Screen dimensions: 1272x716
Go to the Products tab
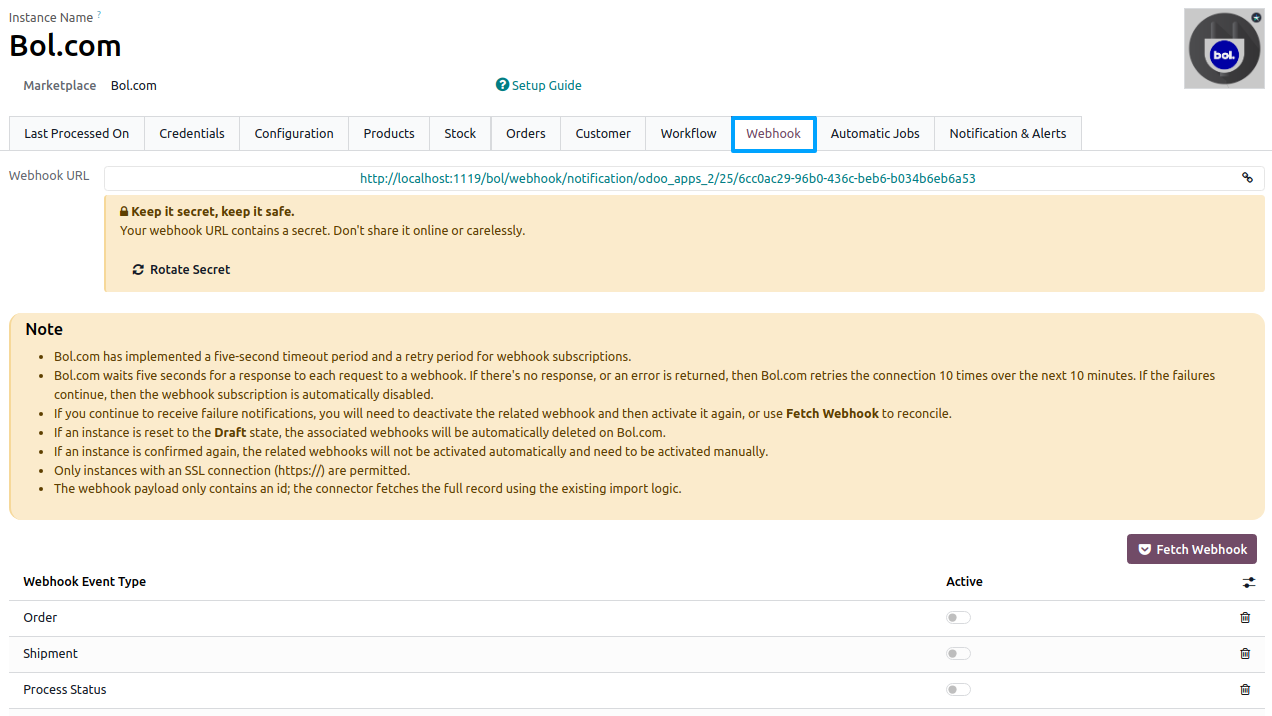tap(389, 134)
